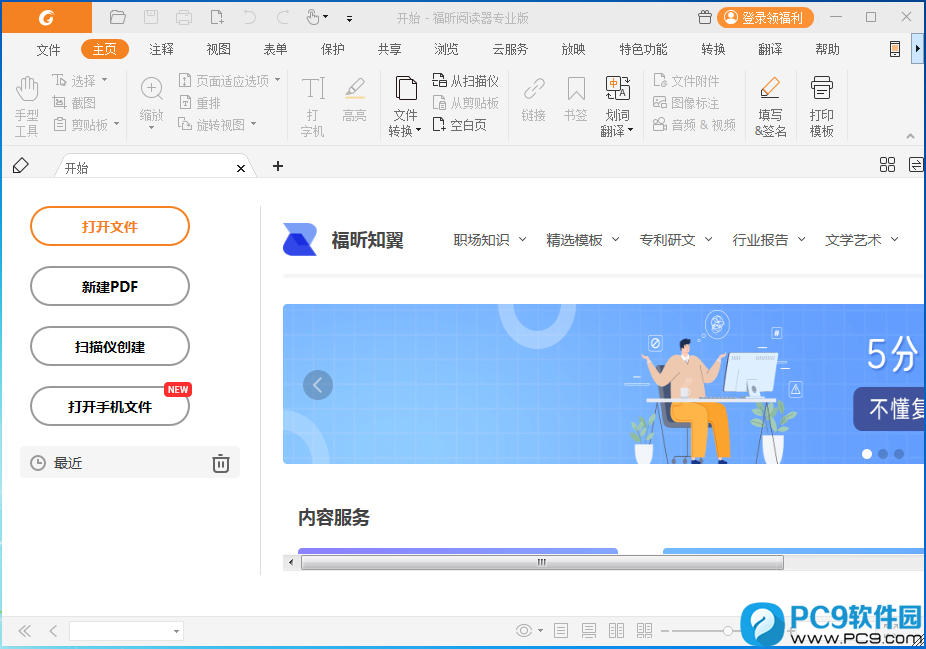Screen dimensions: 926x649
Task: Click the save disk icon in title bar
Action: (x=151, y=17)
